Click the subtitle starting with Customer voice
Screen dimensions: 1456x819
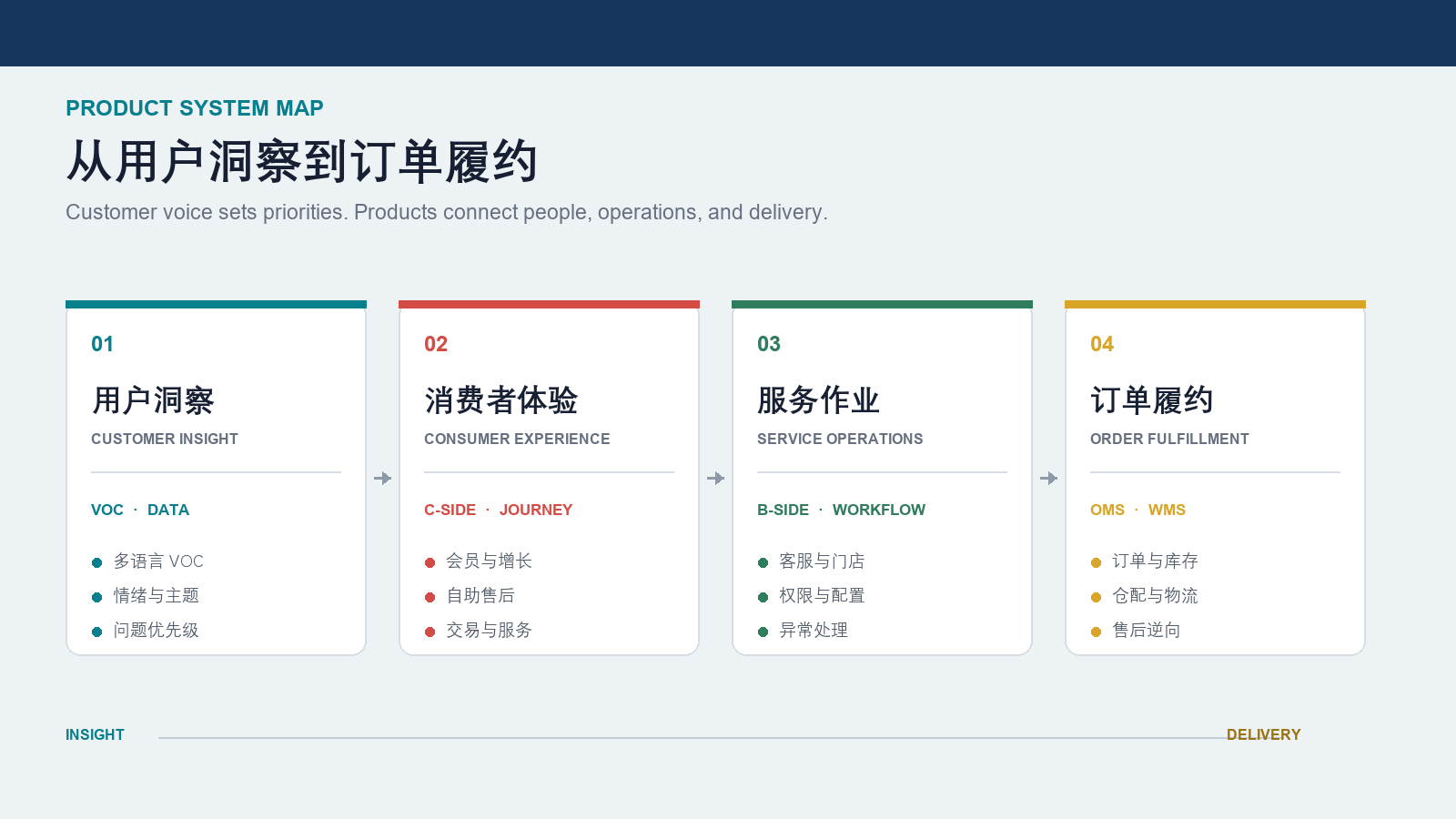point(447,212)
